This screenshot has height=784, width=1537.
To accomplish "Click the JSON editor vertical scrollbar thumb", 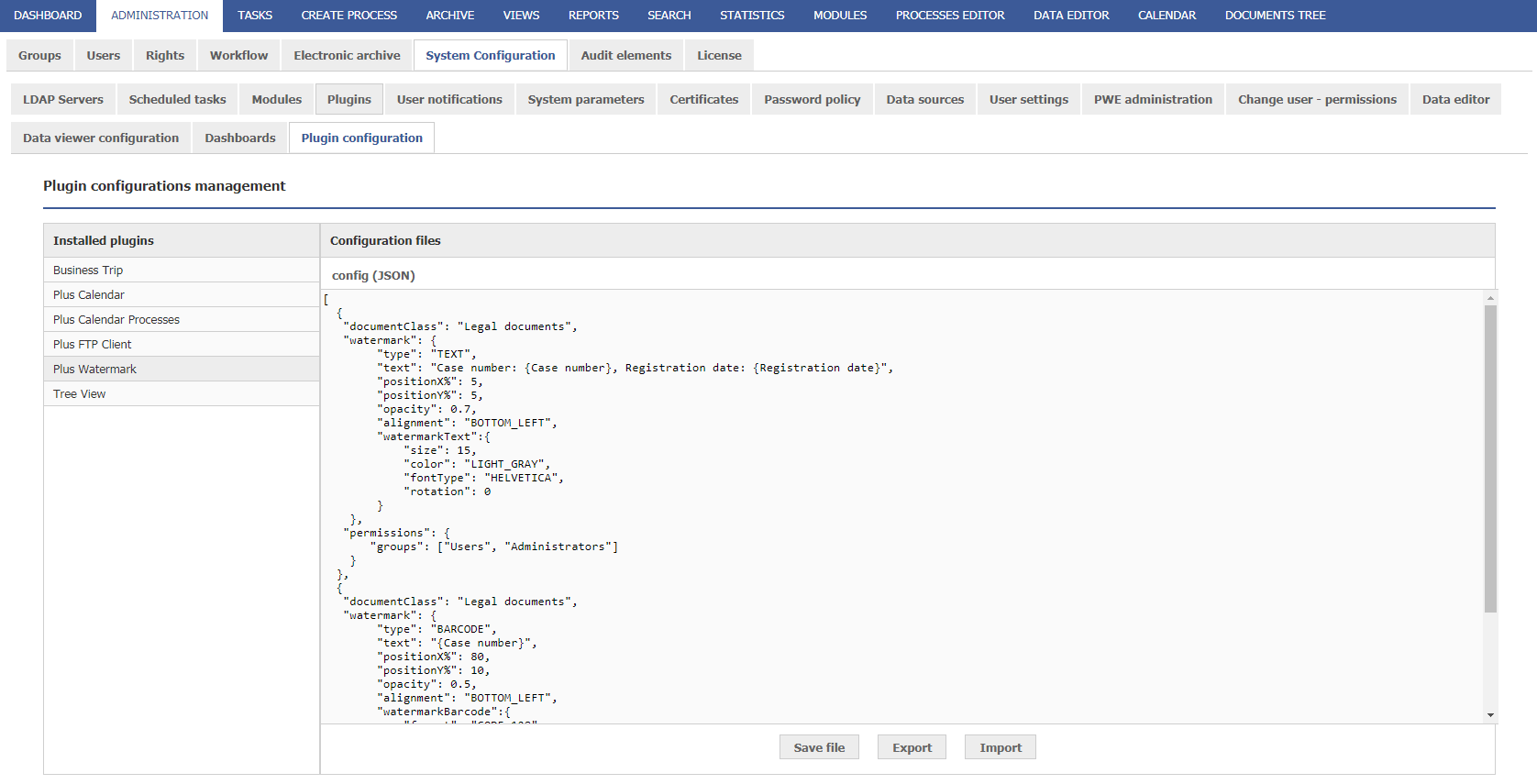I will (1490, 458).
